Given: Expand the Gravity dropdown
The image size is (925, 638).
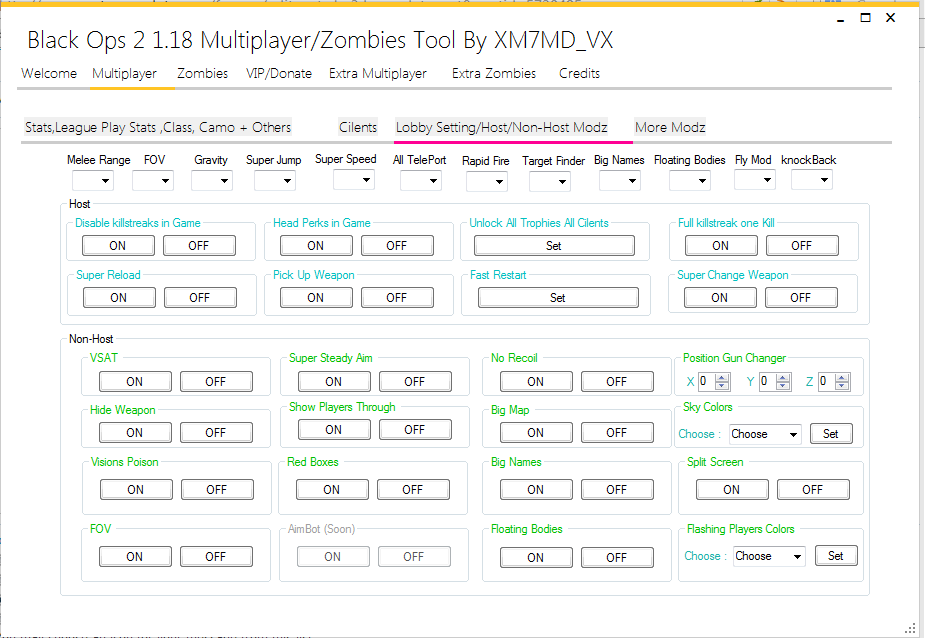Looking at the screenshot, I should pos(212,181).
